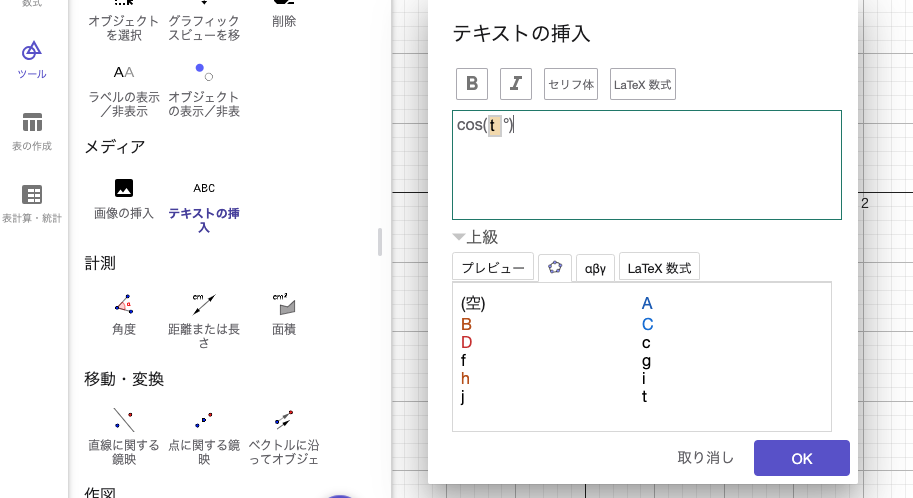Viewport: 913px width, 498px height.
Task: Switch to the αβγ symbols tab
Action: pyautogui.click(x=594, y=268)
